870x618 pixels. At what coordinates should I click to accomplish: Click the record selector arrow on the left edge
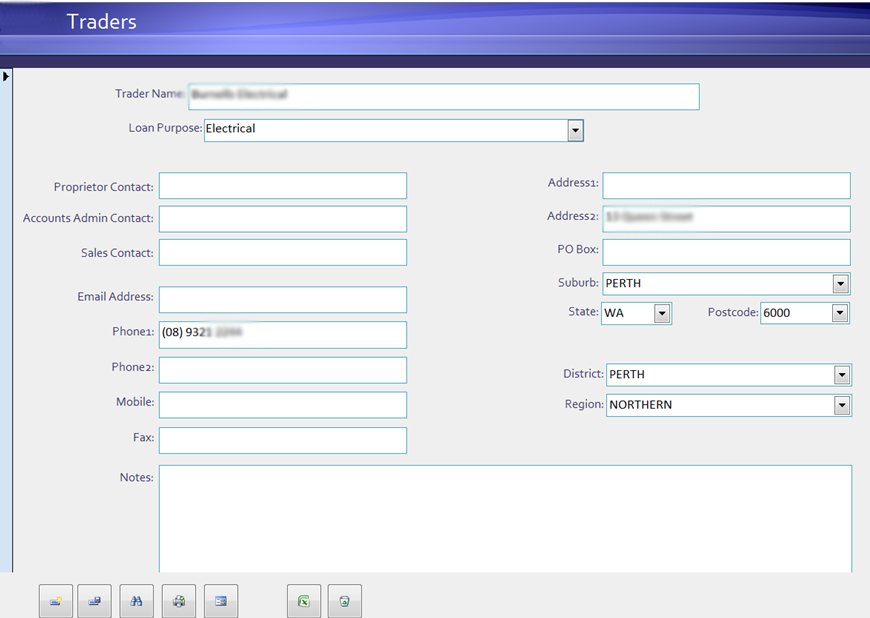(6, 75)
